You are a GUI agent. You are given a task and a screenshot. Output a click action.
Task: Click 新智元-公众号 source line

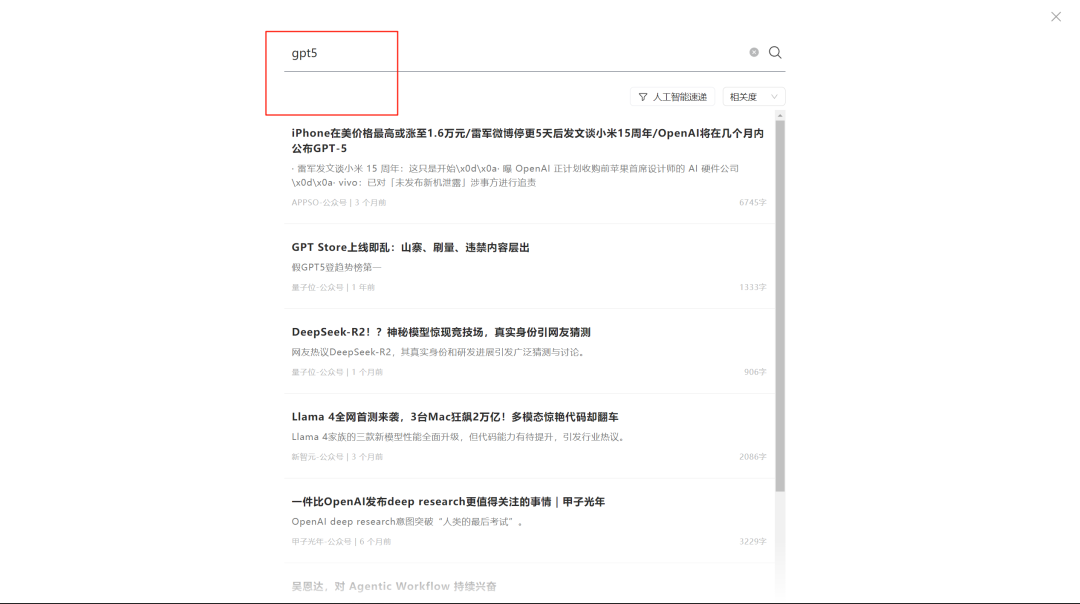point(337,457)
